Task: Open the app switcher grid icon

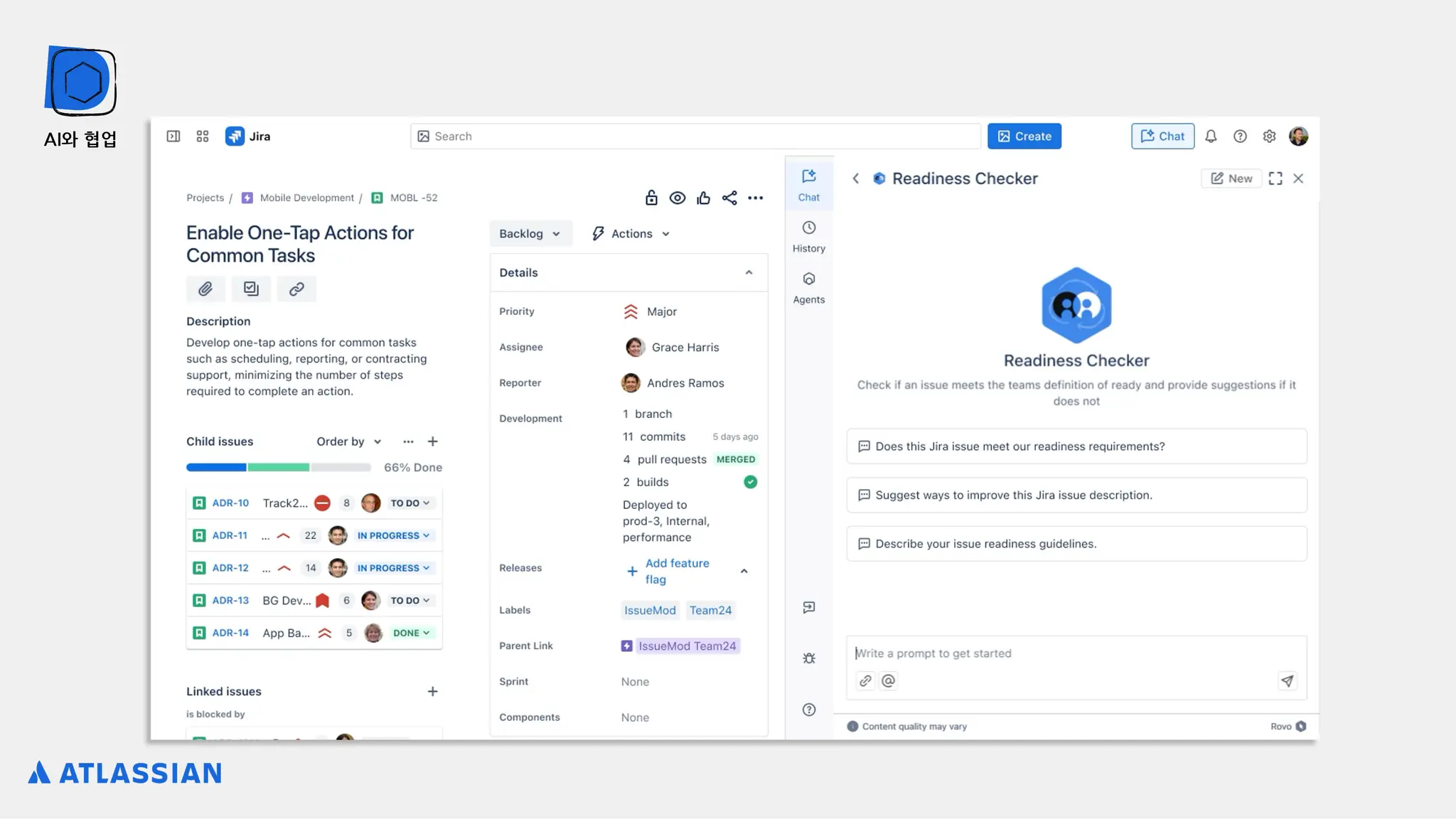Action: tap(203, 136)
